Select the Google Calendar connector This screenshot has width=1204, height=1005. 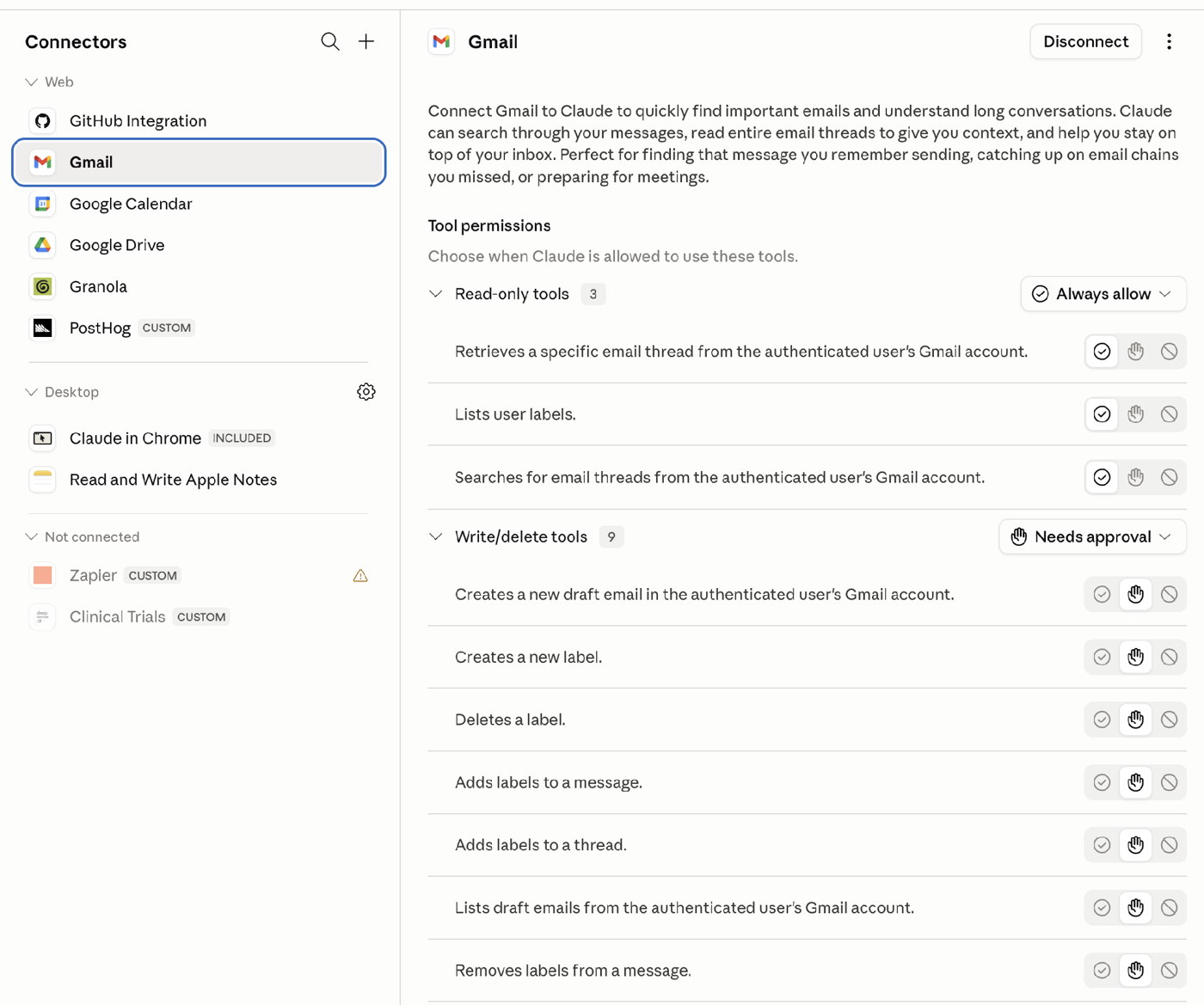coord(199,204)
